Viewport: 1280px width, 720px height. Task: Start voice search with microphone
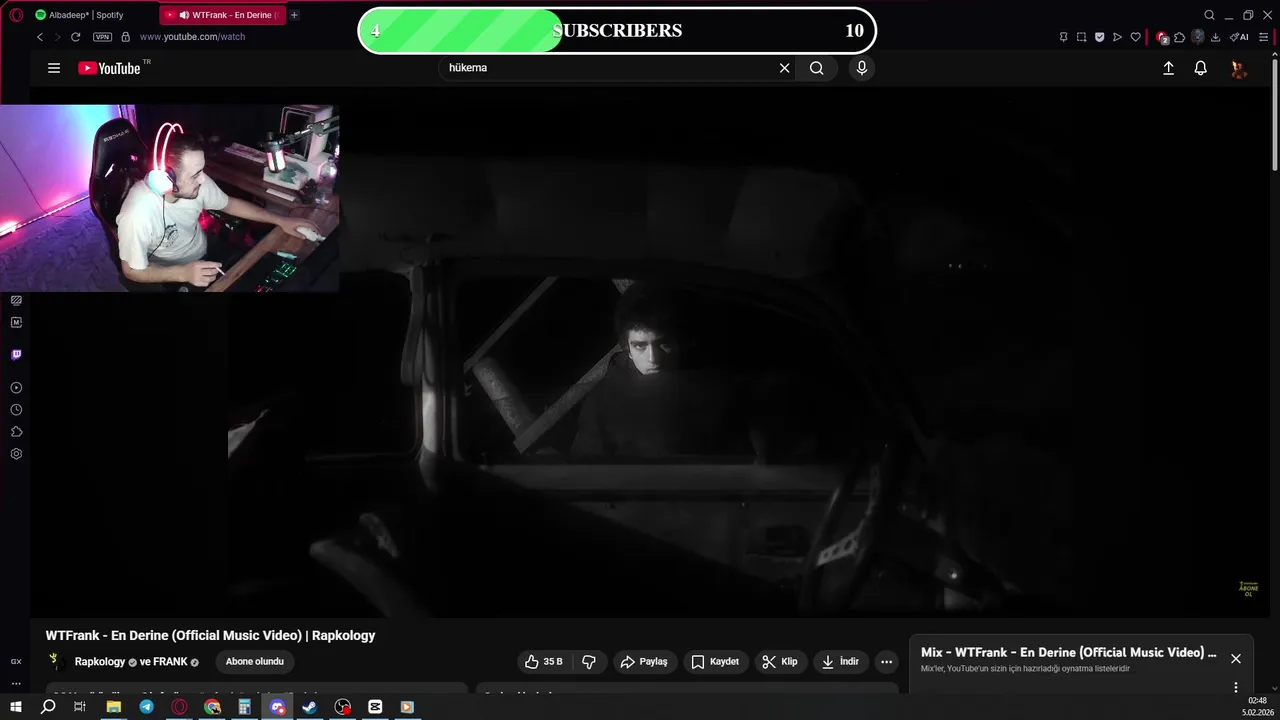pos(862,68)
